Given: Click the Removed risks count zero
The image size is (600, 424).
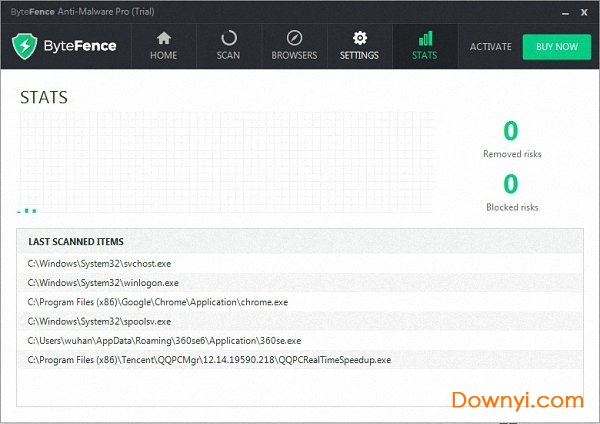Looking at the screenshot, I should click(511, 131).
